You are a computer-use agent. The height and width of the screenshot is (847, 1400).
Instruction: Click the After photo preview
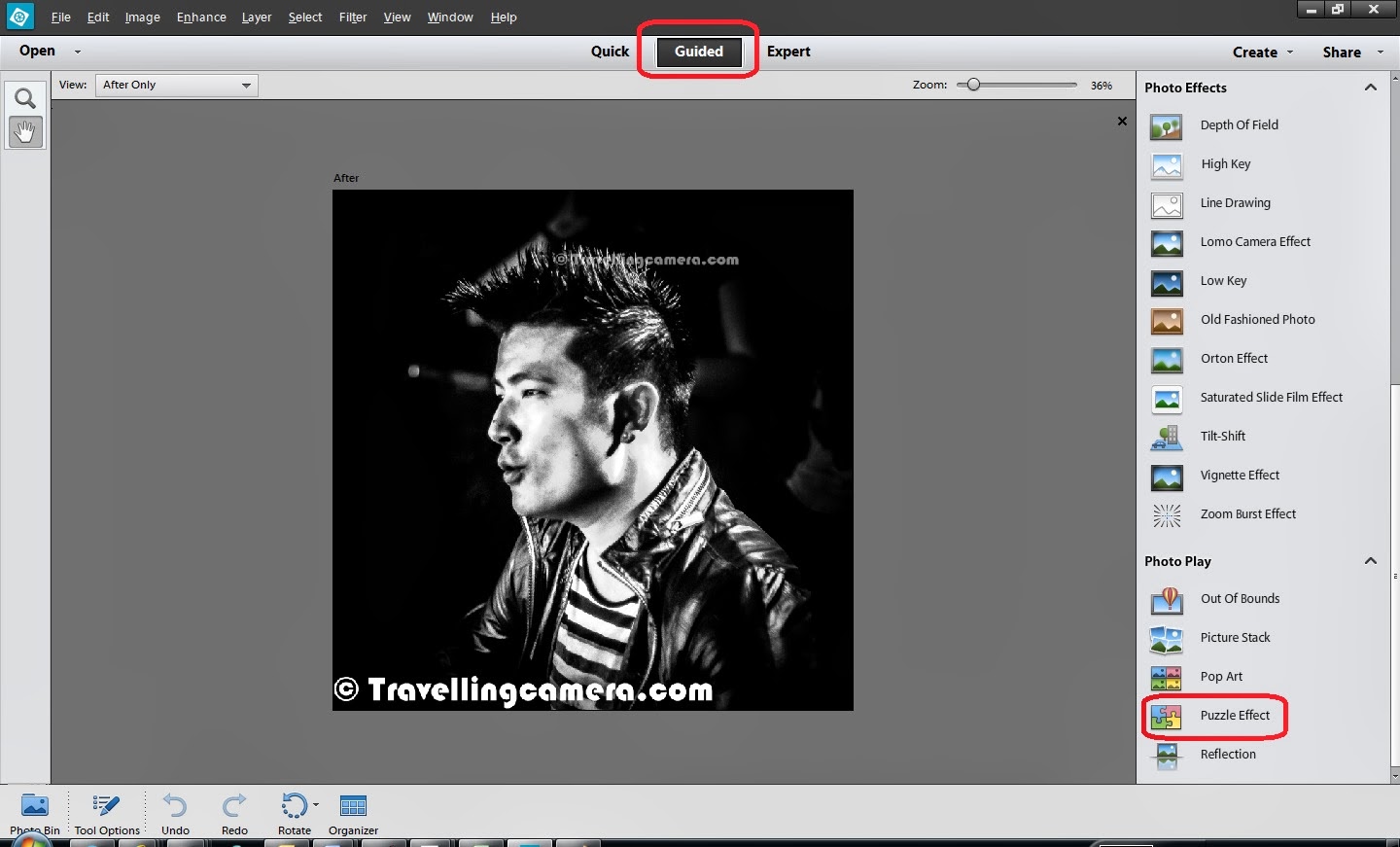(593, 450)
